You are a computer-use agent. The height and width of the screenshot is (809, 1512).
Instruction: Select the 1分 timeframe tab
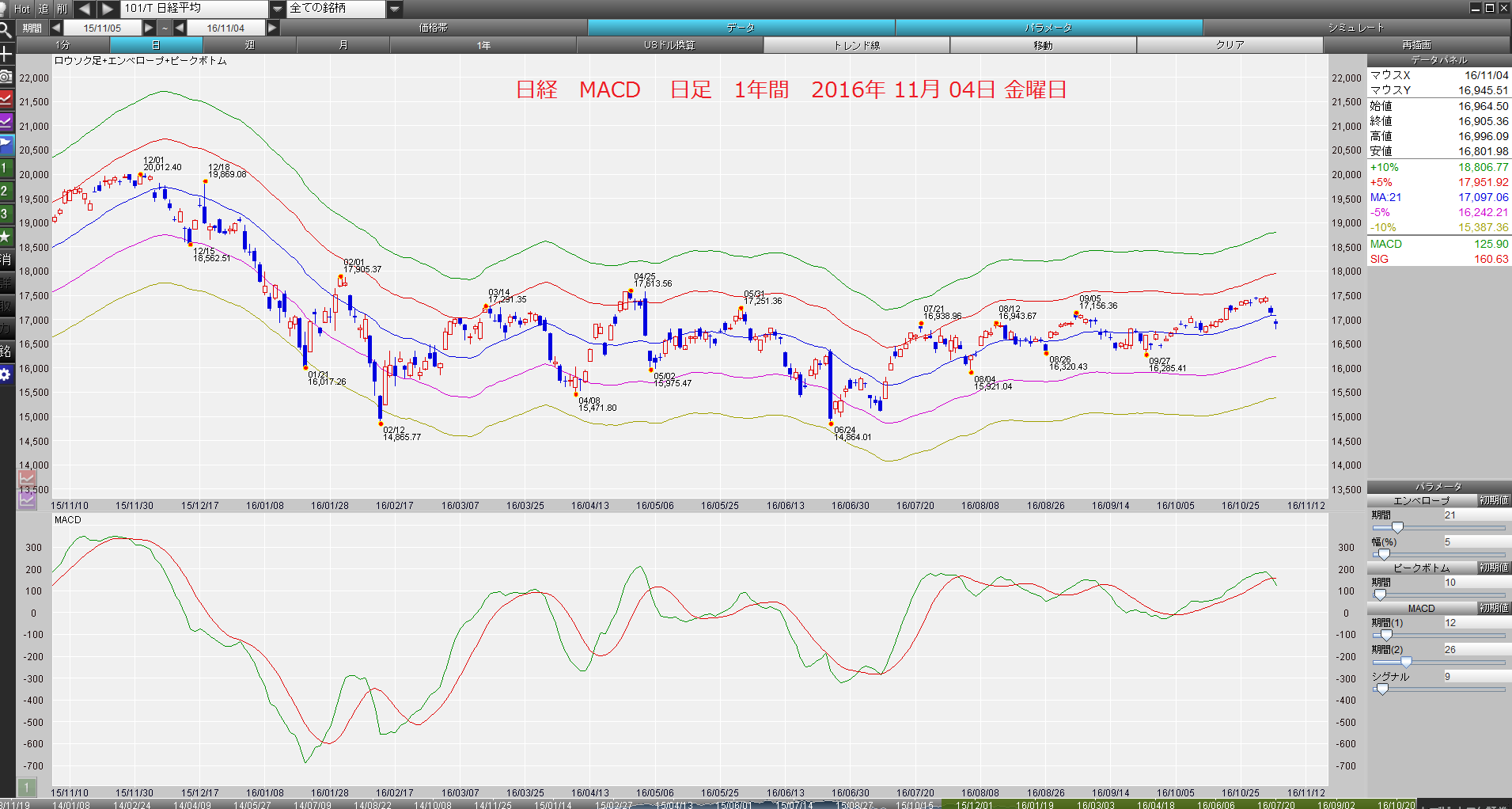63,45
